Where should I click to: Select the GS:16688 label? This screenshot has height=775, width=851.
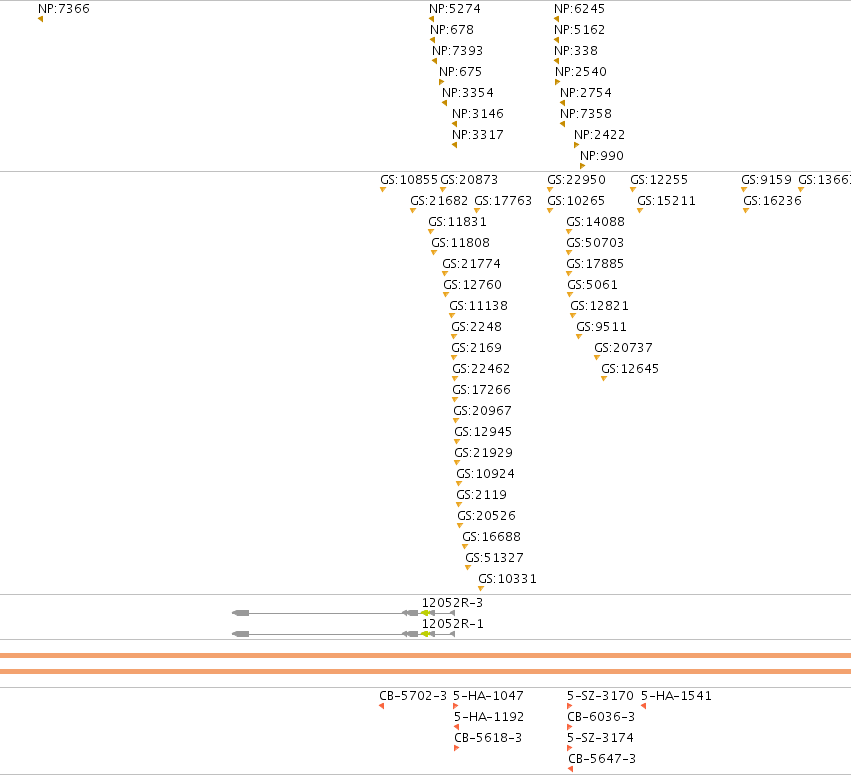pyautogui.click(x=492, y=537)
